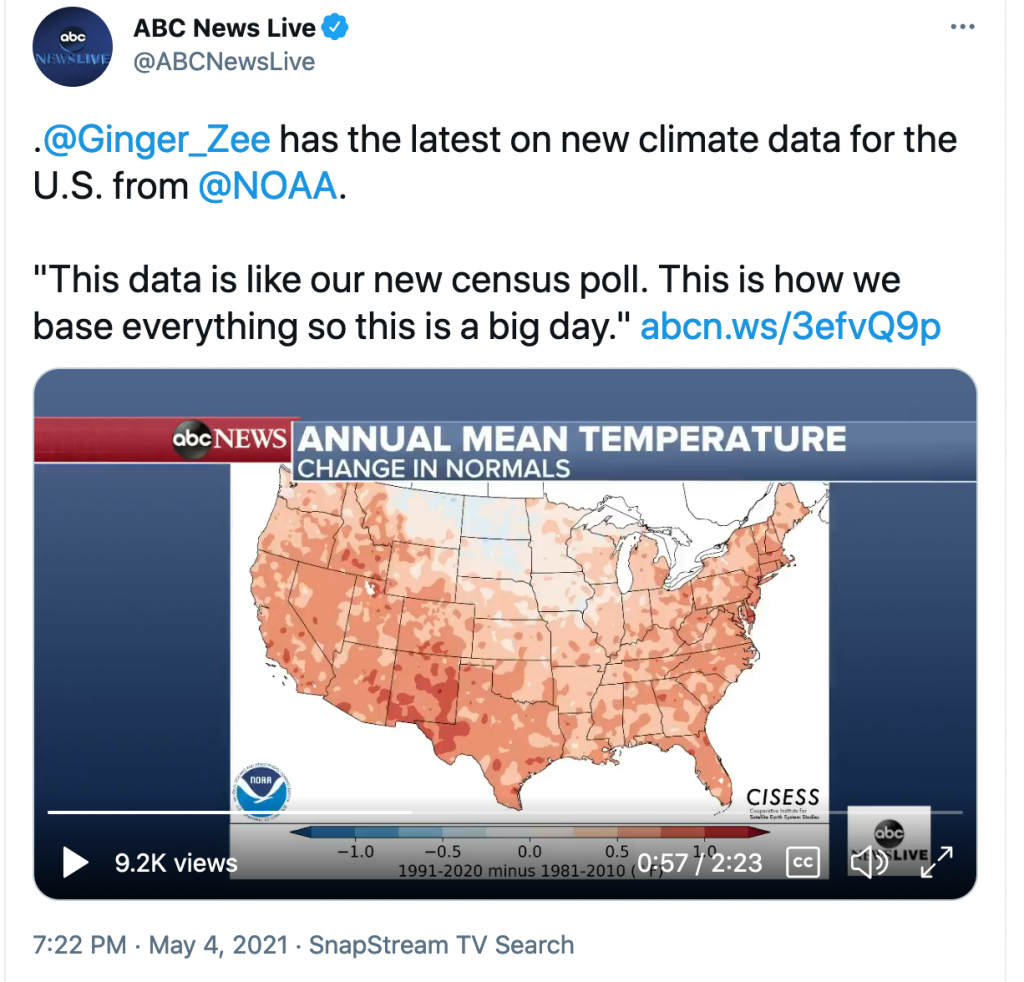
Task: Play the ABC News video
Action: click(75, 862)
